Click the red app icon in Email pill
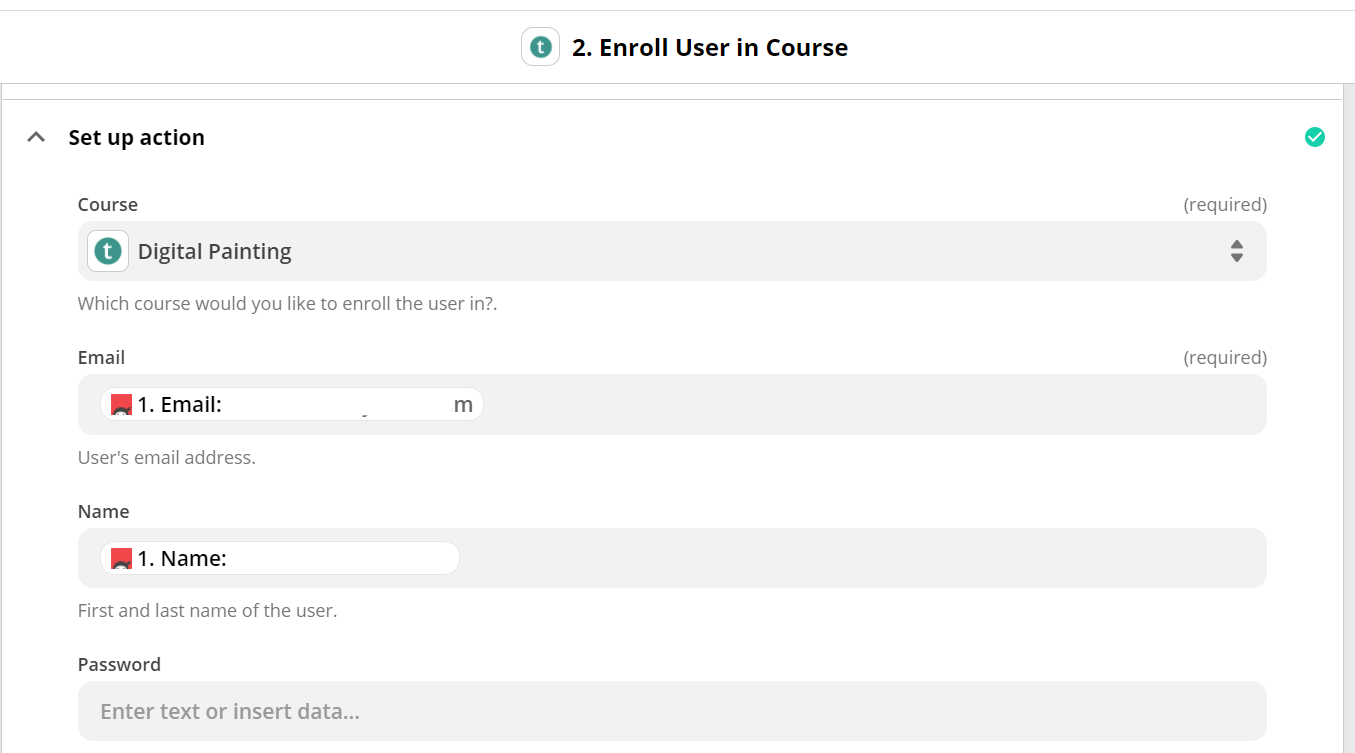 [x=122, y=405]
